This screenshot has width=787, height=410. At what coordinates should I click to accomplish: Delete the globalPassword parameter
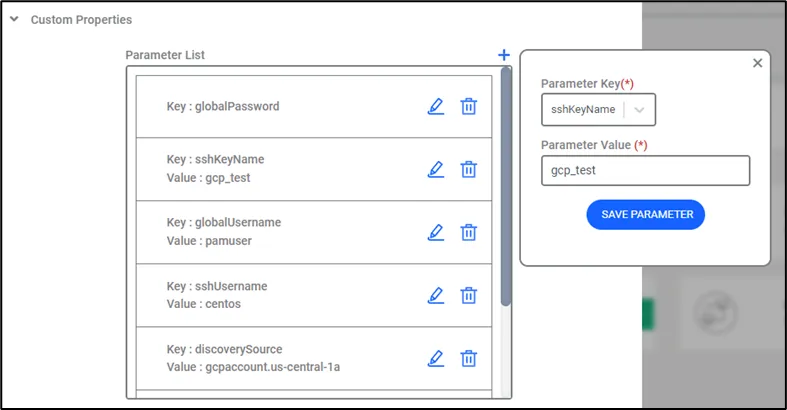click(x=469, y=106)
